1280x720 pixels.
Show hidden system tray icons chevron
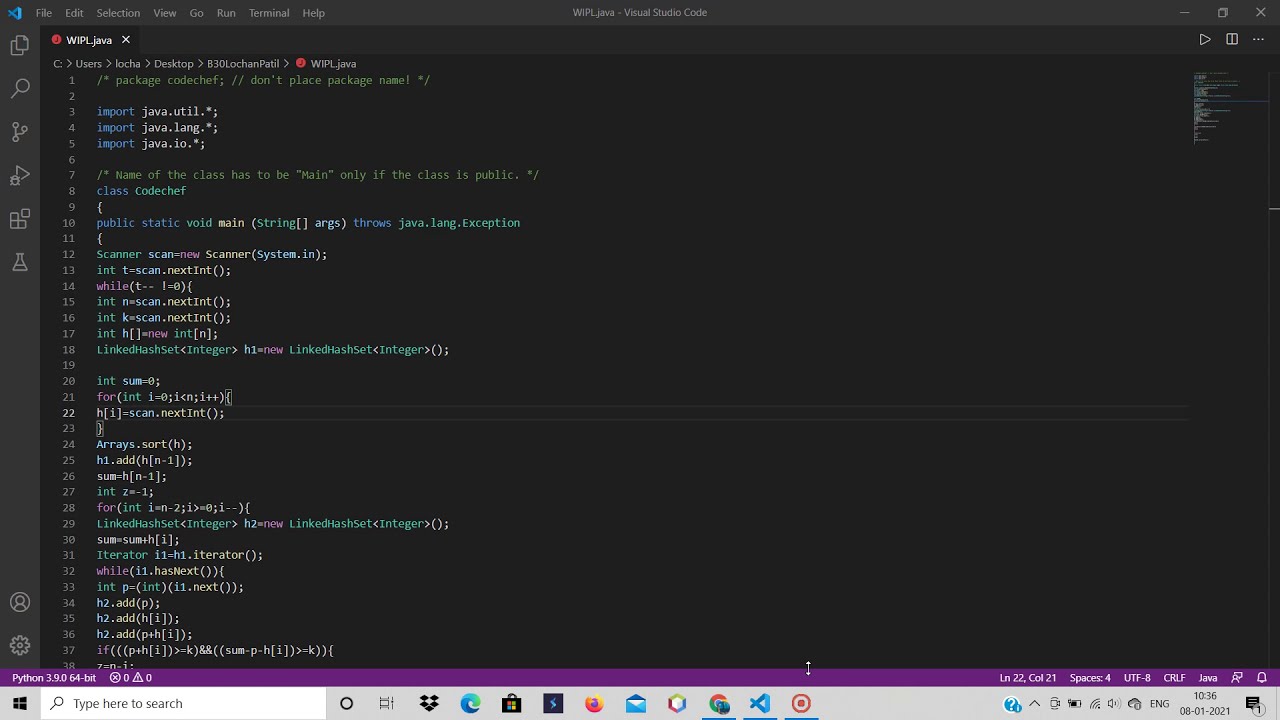(x=1034, y=704)
